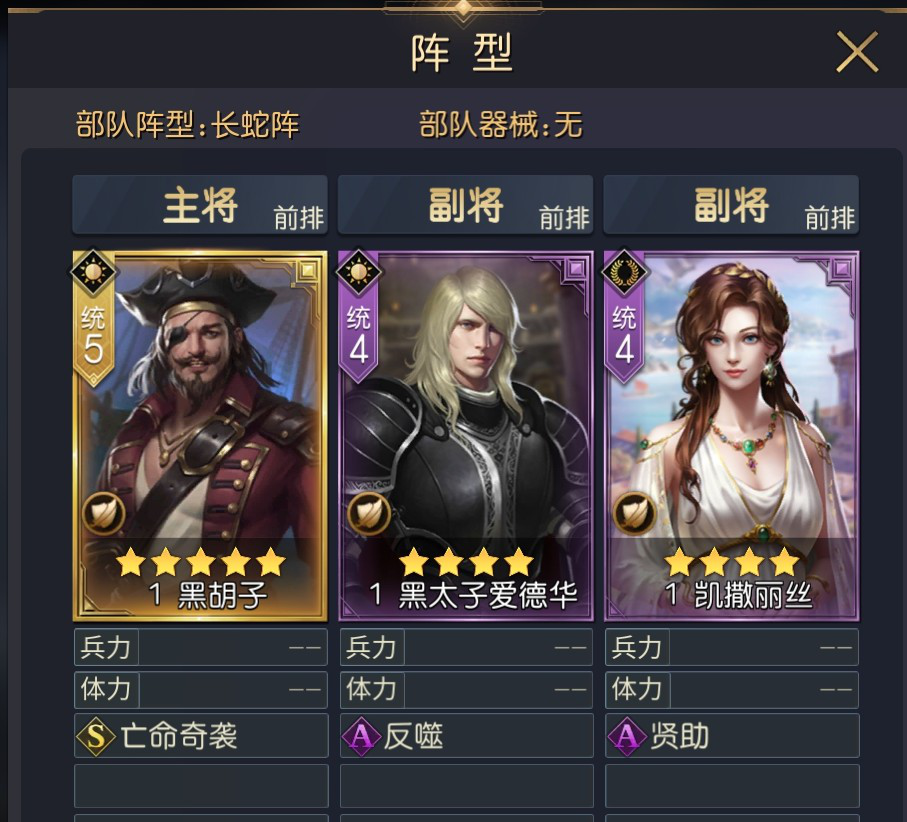Click the empty skill slot under 贤助
This screenshot has height=822, width=907.
point(732,786)
